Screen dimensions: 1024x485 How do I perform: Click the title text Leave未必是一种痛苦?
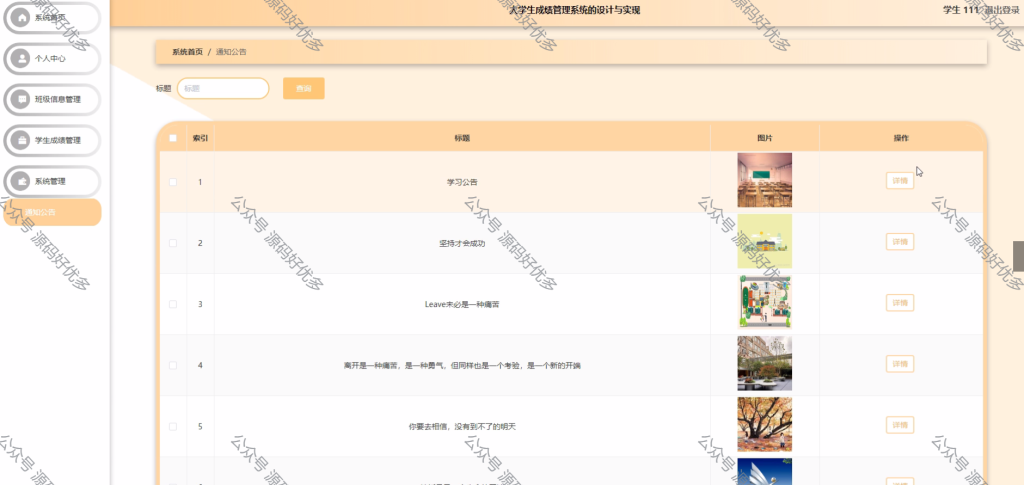coord(462,304)
